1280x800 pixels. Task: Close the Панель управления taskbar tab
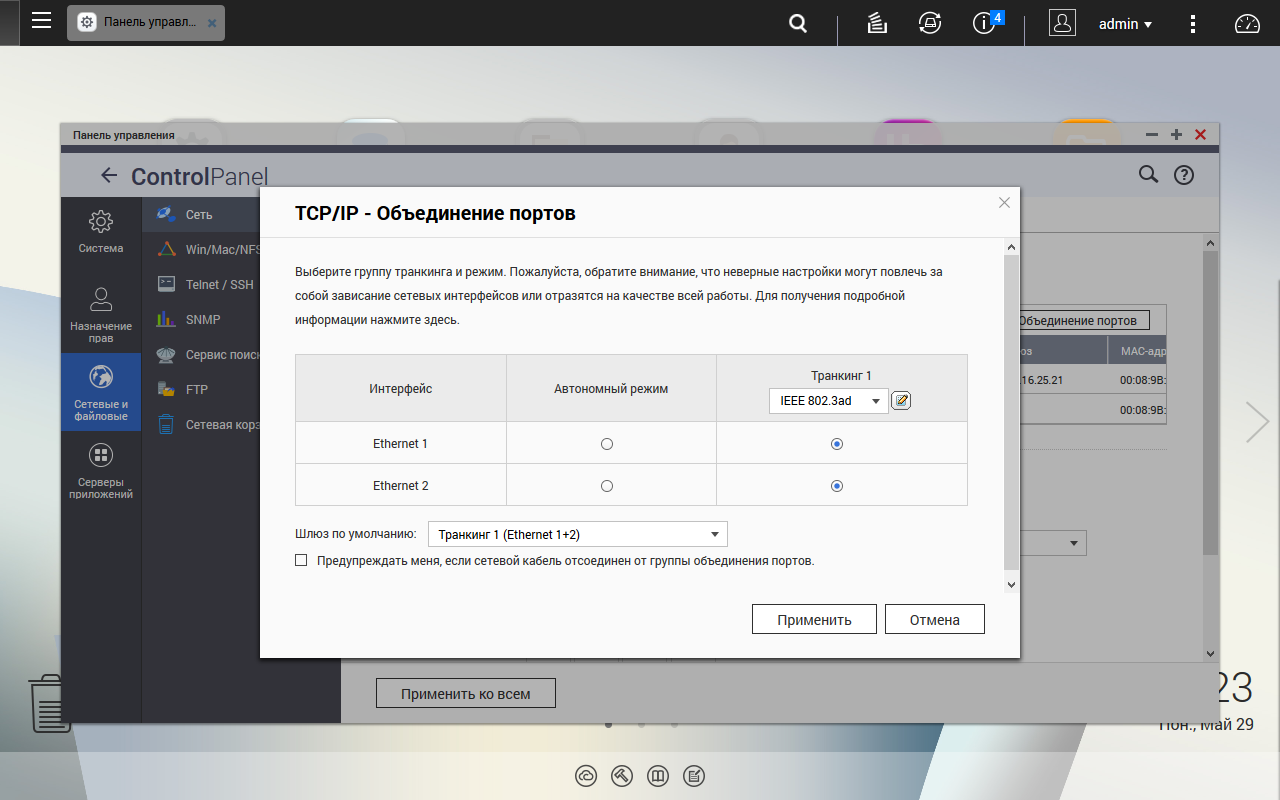[x=212, y=22]
